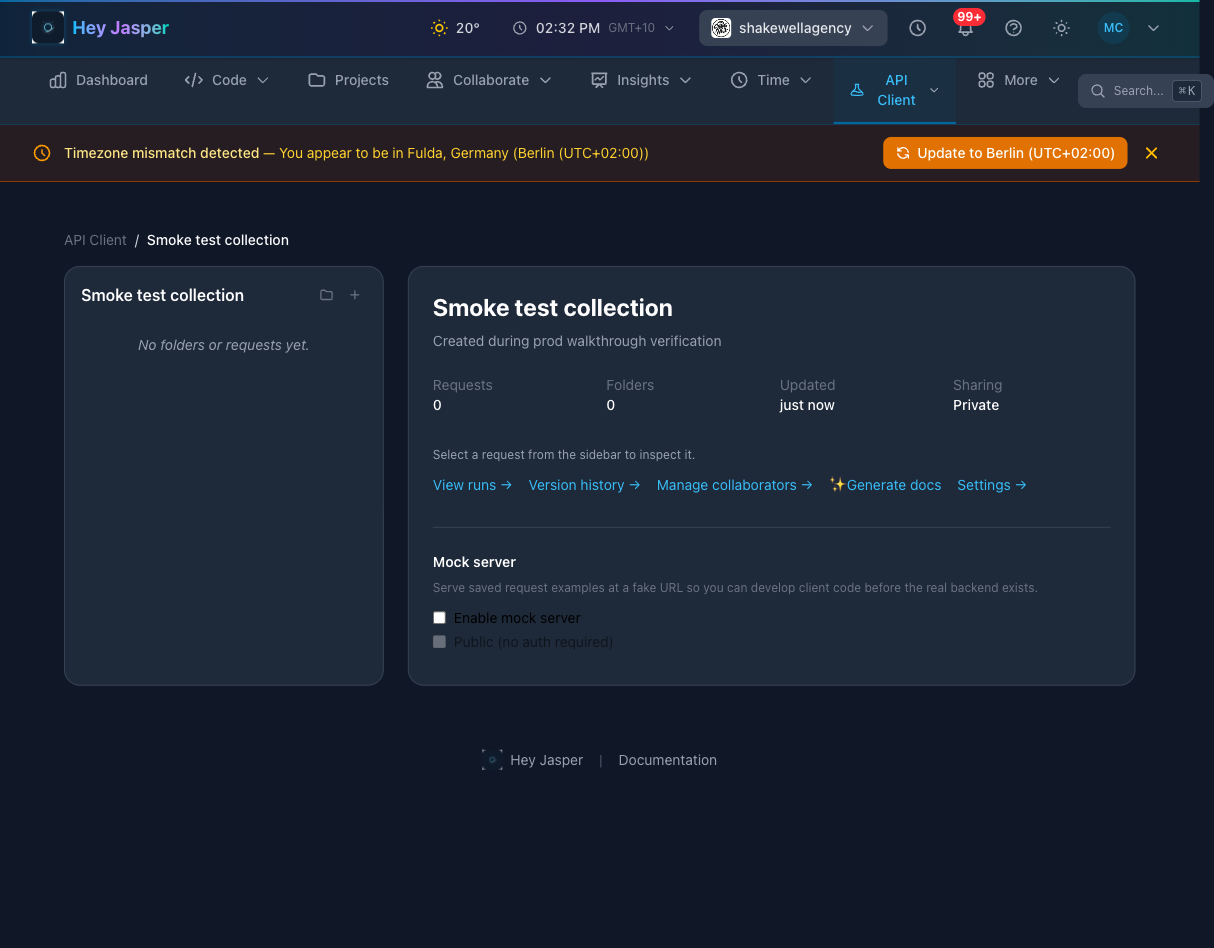Click the MC user avatar
1214x948 pixels.
1113,28
